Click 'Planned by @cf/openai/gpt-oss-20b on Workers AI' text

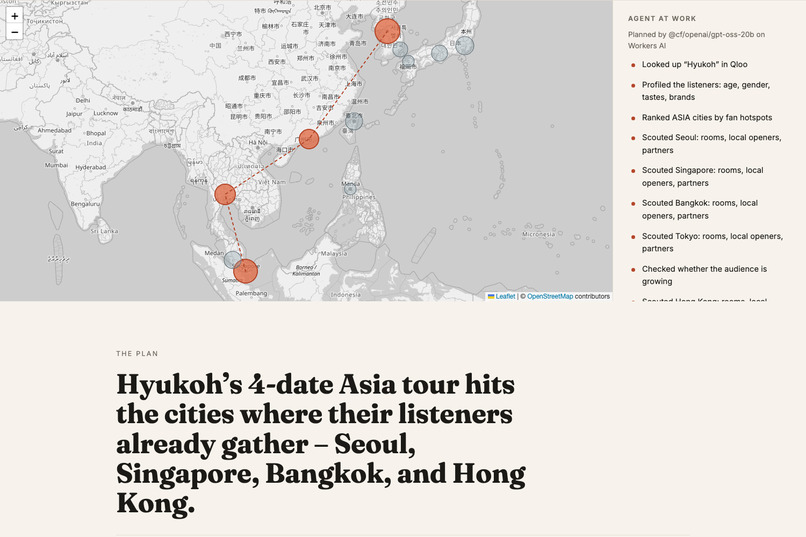coord(696,40)
